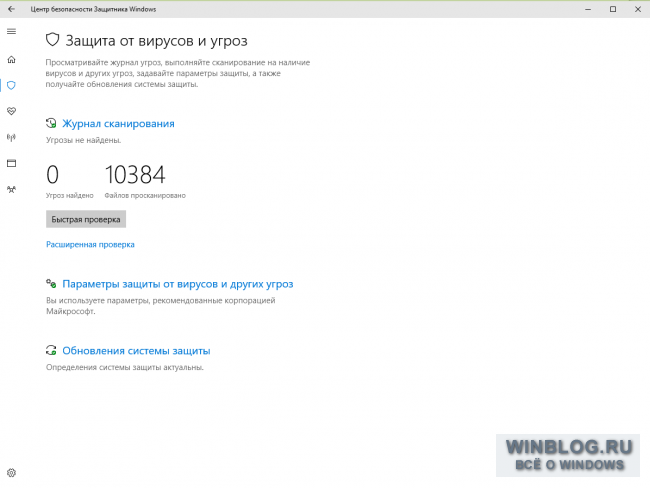Click Определения системы защиты актуальны text
Screen dimensions: 650x488
(125, 367)
